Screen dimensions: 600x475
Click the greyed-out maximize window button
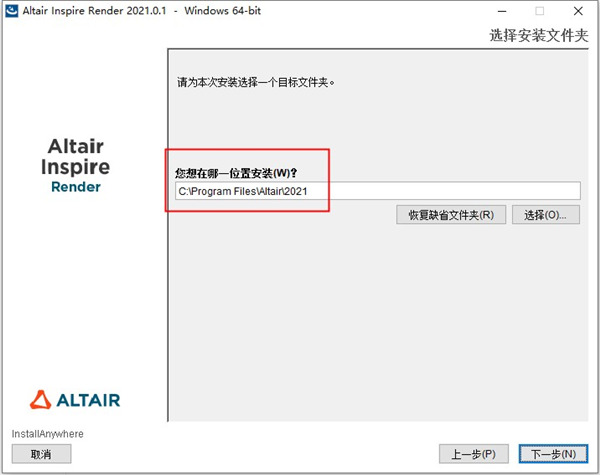[x=540, y=11]
